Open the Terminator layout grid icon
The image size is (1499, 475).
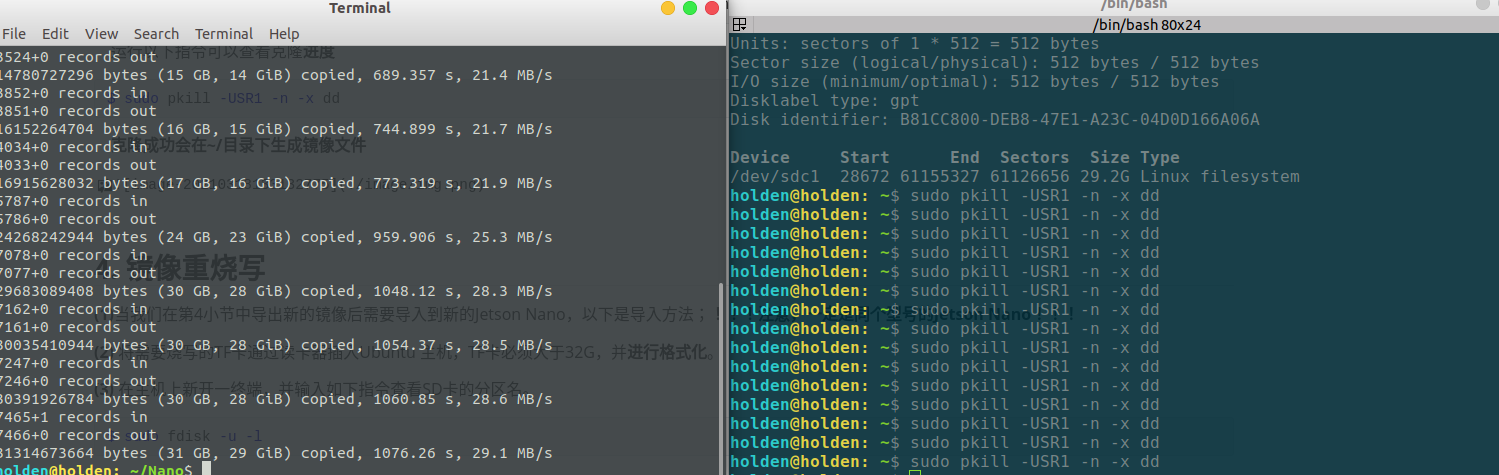[739, 24]
